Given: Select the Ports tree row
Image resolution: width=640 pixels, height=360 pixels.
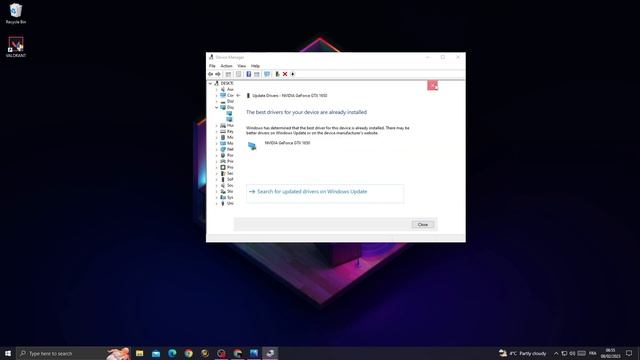Looking at the screenshot, I should pos(227,156).
